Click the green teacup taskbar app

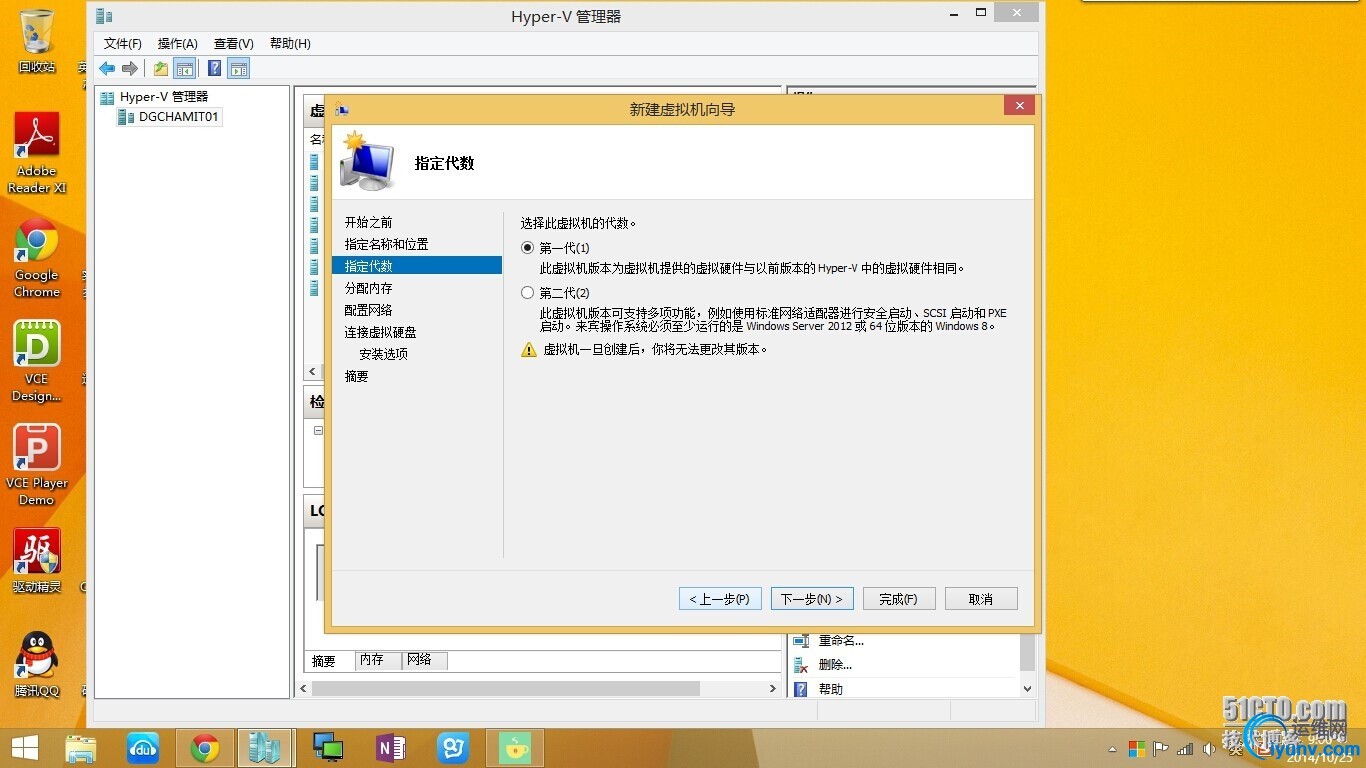click(515, 748)
